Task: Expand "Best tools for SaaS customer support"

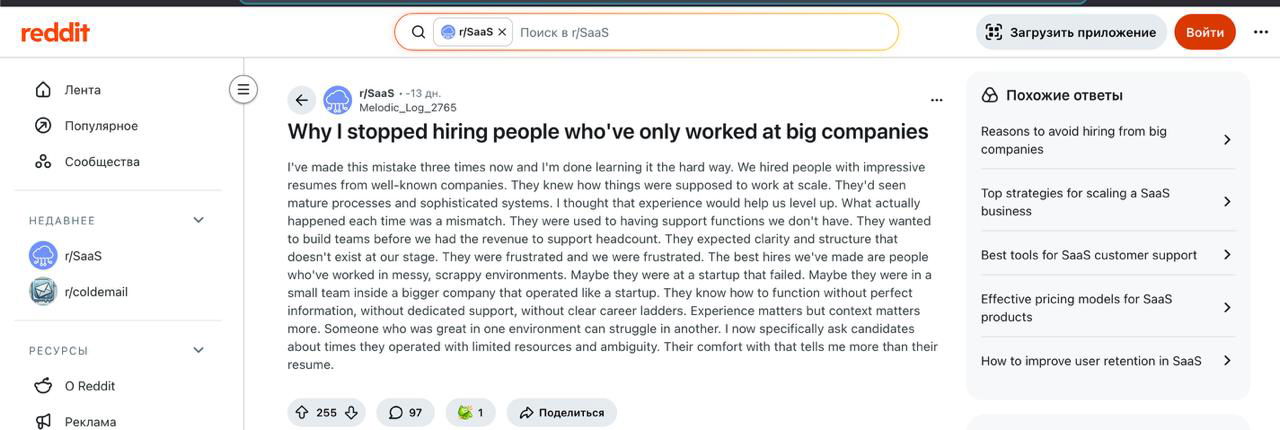Action: pyautogui.click(x=1105, y=255)
